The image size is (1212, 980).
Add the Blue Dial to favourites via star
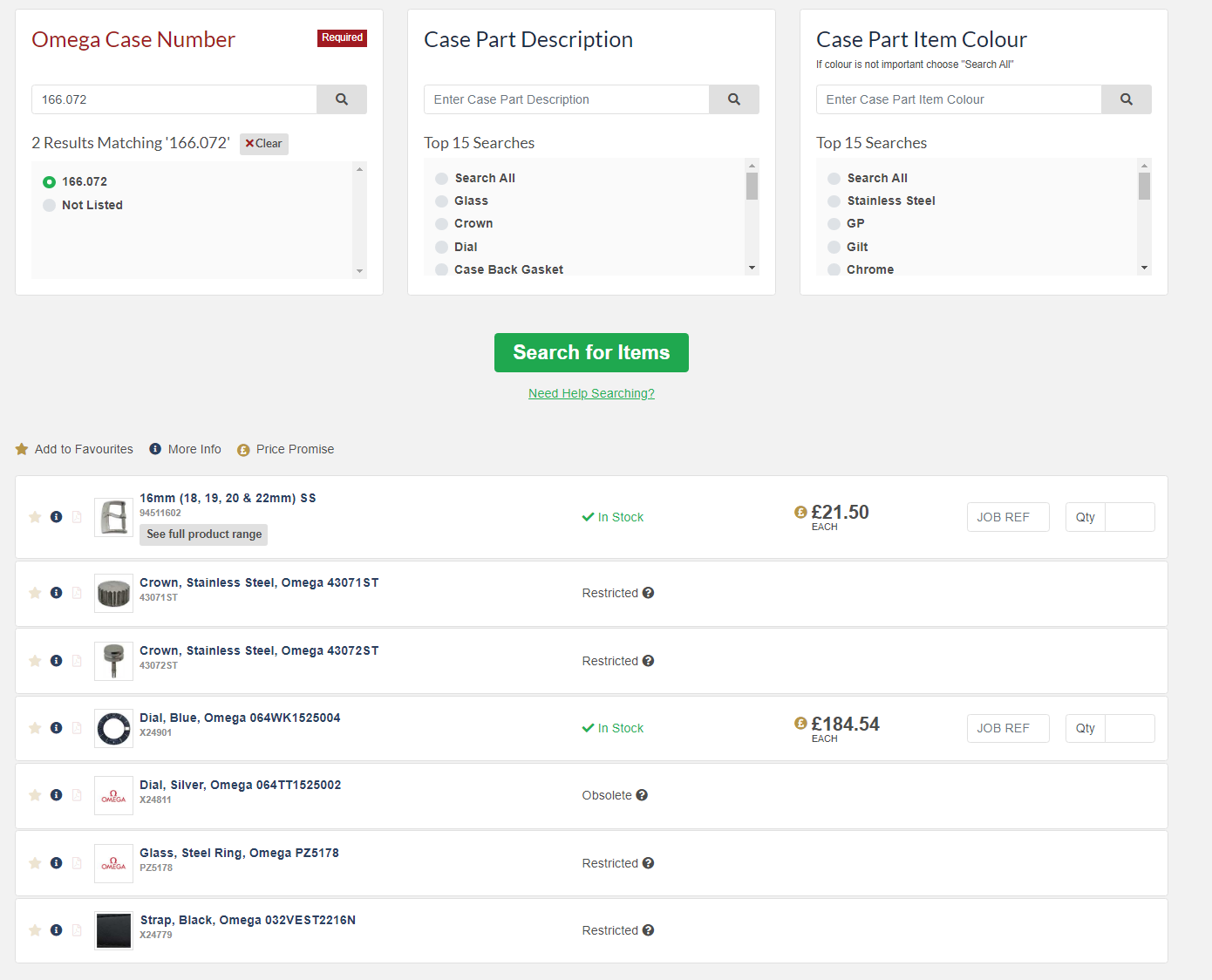click(35, 728)
